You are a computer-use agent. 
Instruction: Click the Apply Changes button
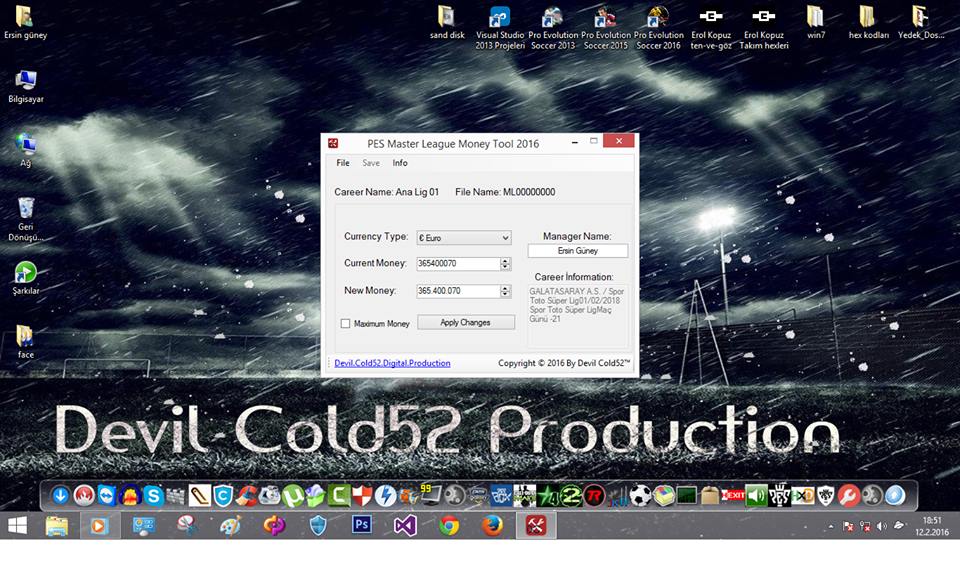[x=466, y=323]
